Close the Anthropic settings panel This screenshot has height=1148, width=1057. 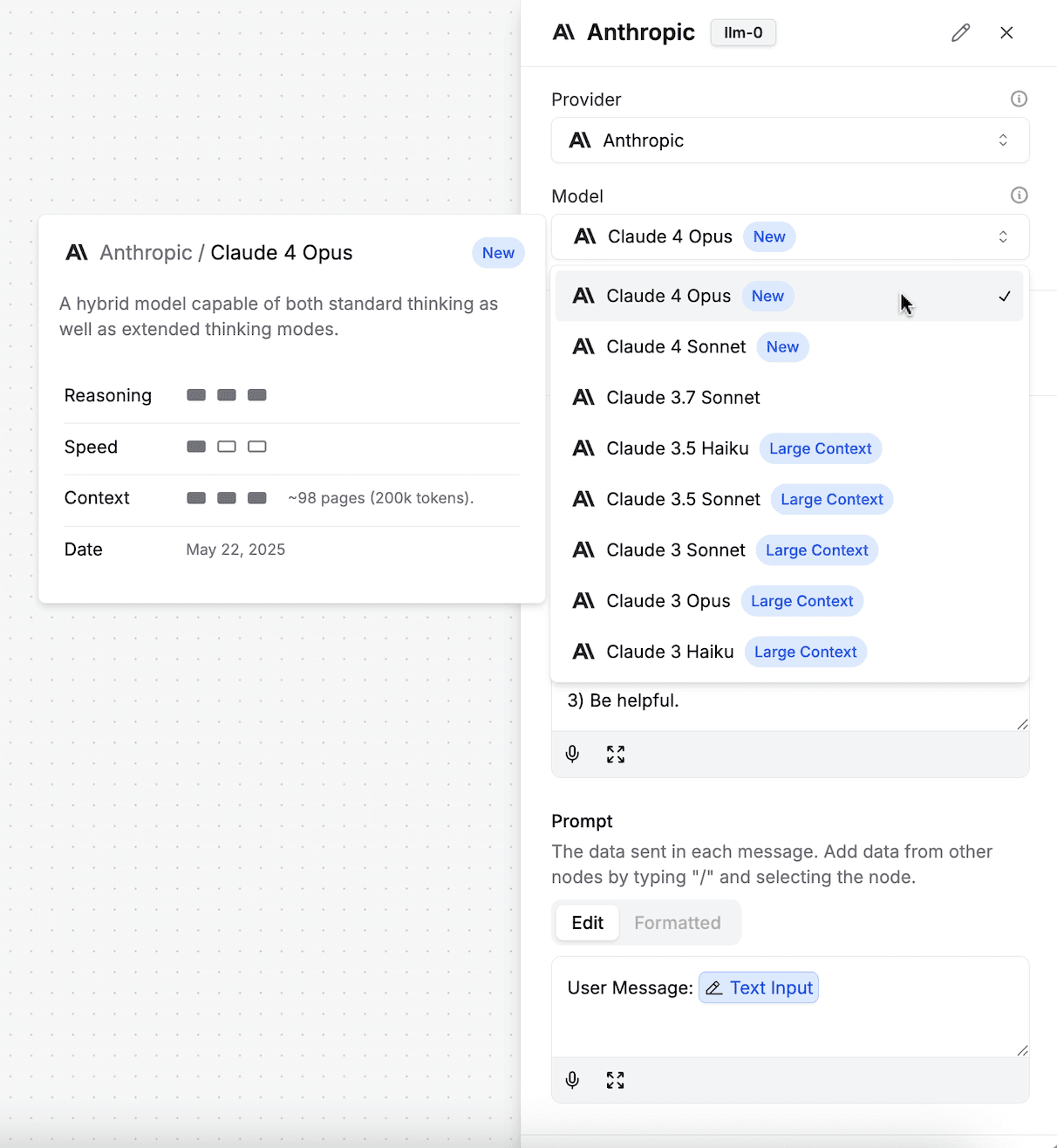pos(1006,33)
